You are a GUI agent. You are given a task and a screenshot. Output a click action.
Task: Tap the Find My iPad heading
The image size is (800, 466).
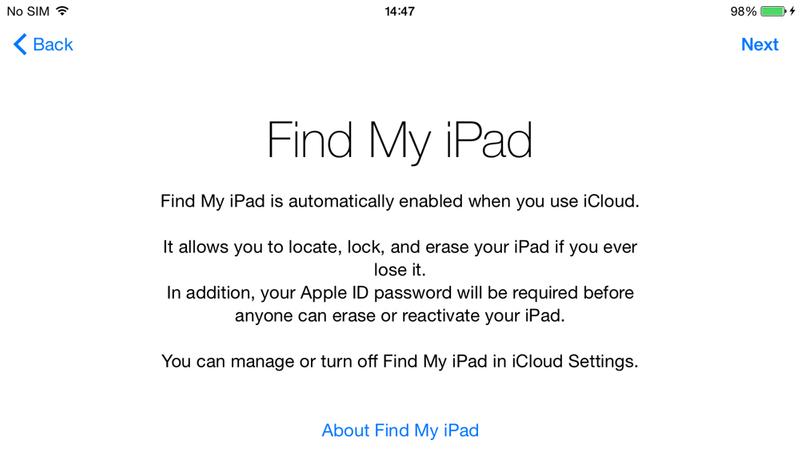coord(399,140)
